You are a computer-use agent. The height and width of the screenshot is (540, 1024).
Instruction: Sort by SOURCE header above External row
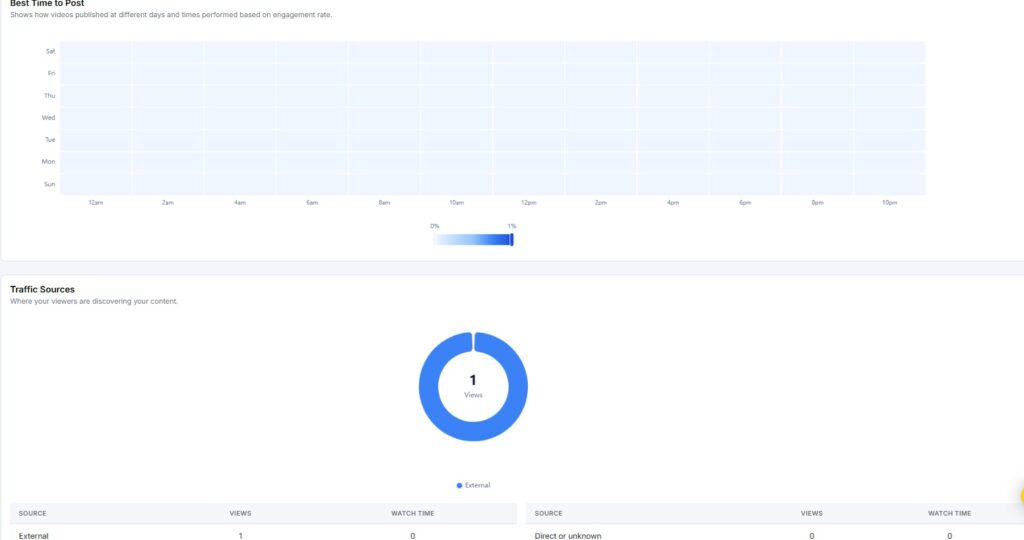click(32, 513)
